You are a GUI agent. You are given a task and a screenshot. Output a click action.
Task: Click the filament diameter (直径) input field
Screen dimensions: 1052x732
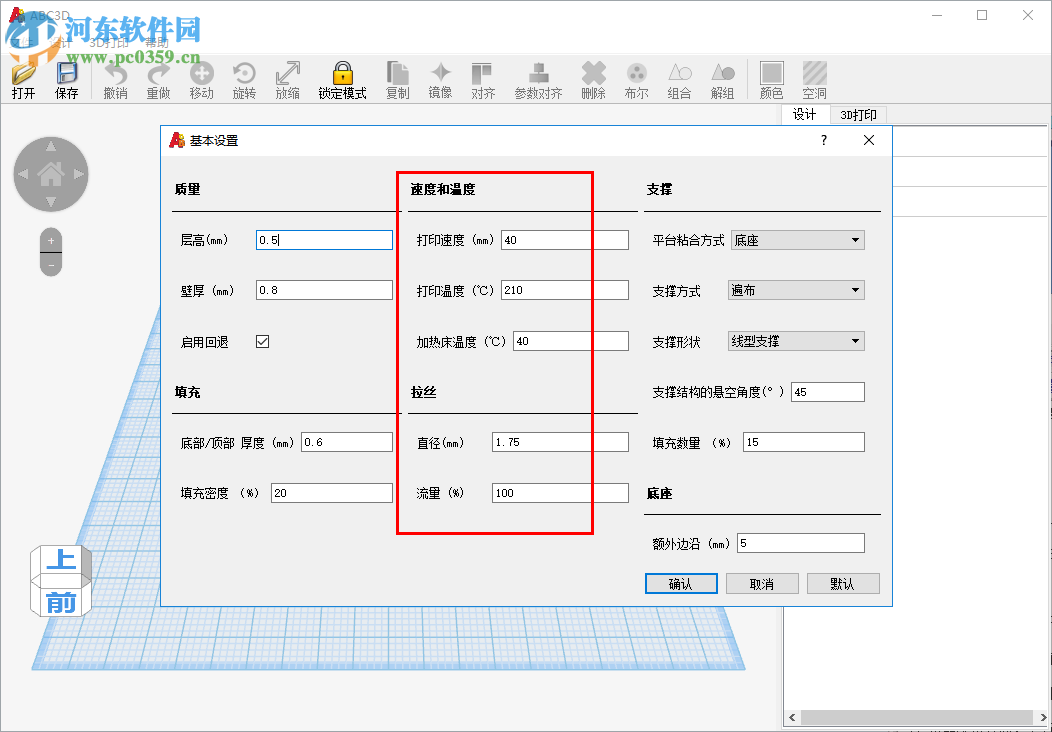560,442
